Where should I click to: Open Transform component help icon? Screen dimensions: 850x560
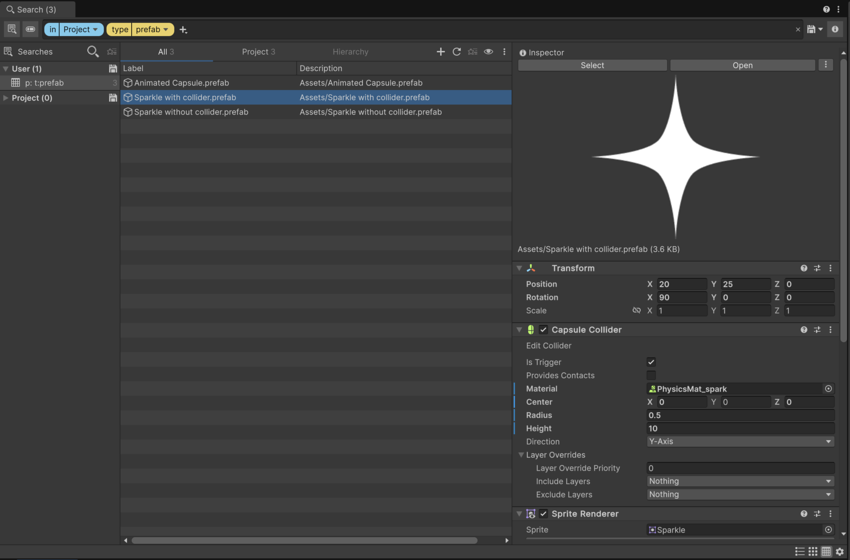(x=804, y=268)
